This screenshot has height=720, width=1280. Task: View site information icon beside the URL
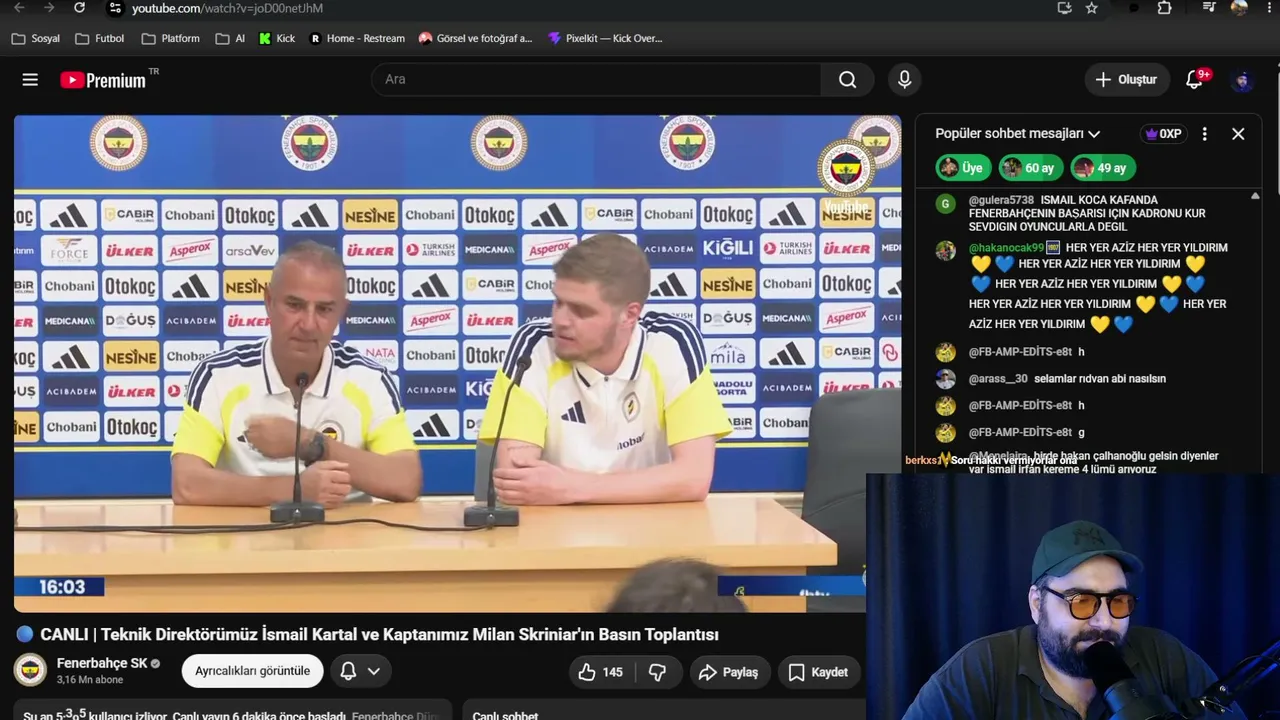click(115, 8)
